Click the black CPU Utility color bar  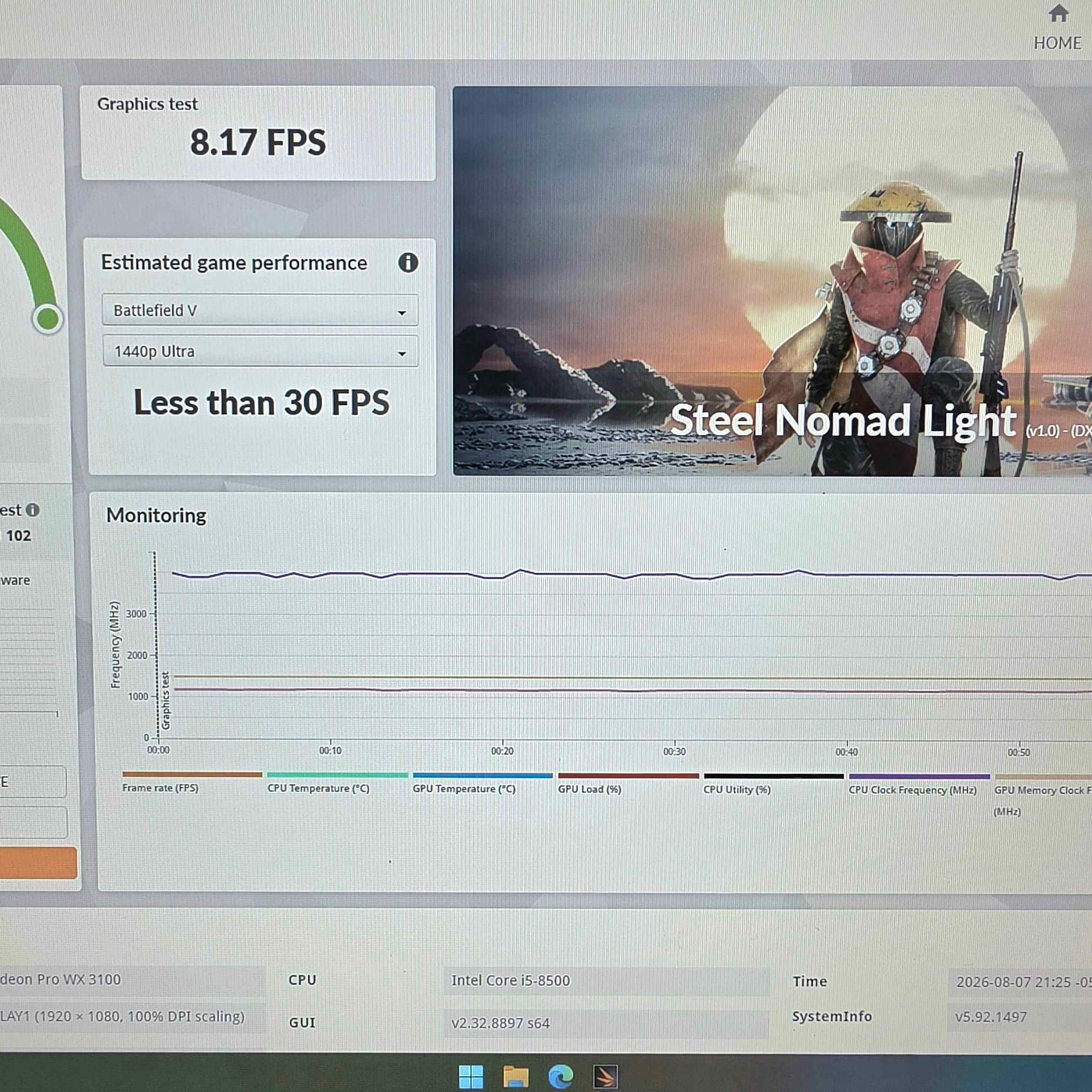[773, 776]
